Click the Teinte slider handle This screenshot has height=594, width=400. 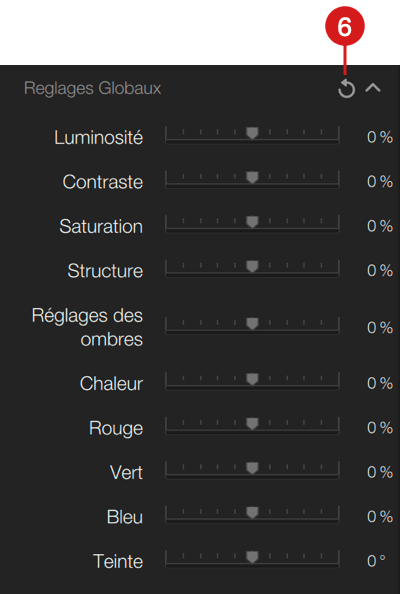(252, 557)
